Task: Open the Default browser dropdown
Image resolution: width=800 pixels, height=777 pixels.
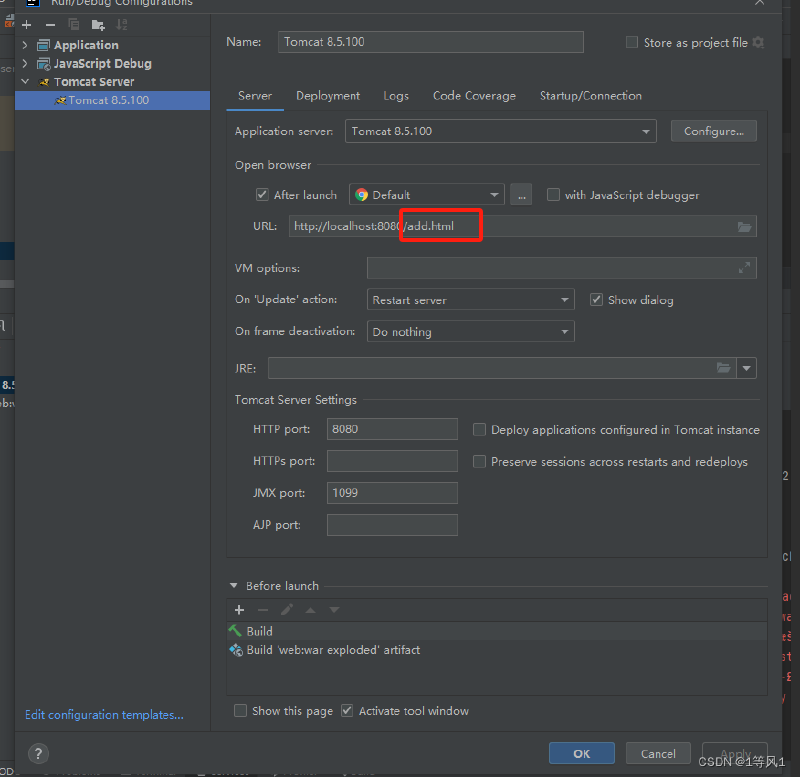Action: point(427,195)
